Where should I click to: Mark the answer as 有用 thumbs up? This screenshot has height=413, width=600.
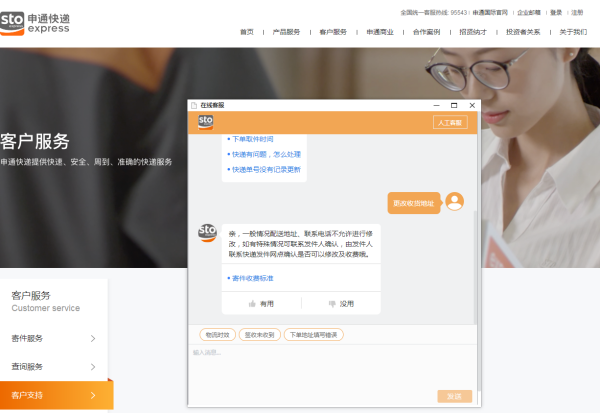tap(261, 304)
